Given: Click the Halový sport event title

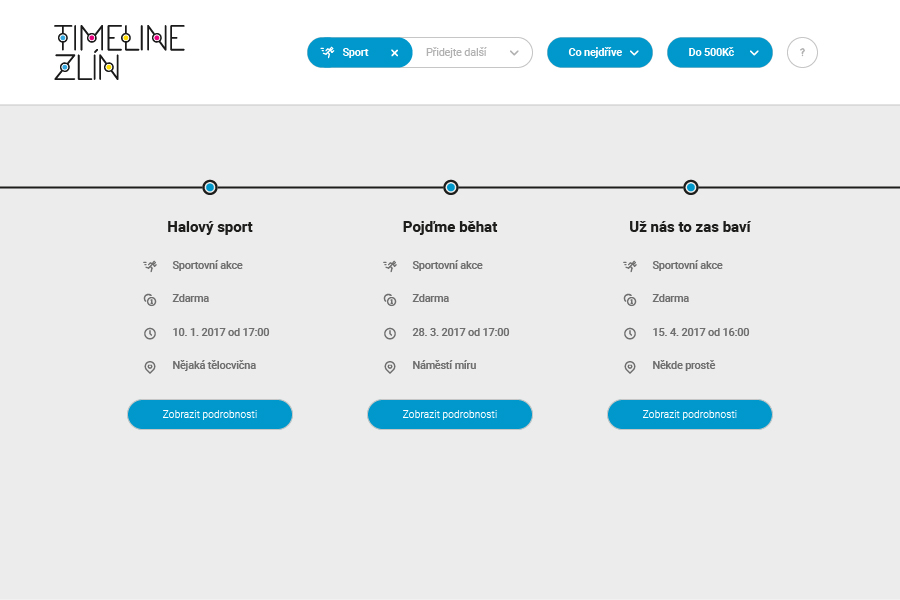Looking at the screenshot, I should pos(210,227).
